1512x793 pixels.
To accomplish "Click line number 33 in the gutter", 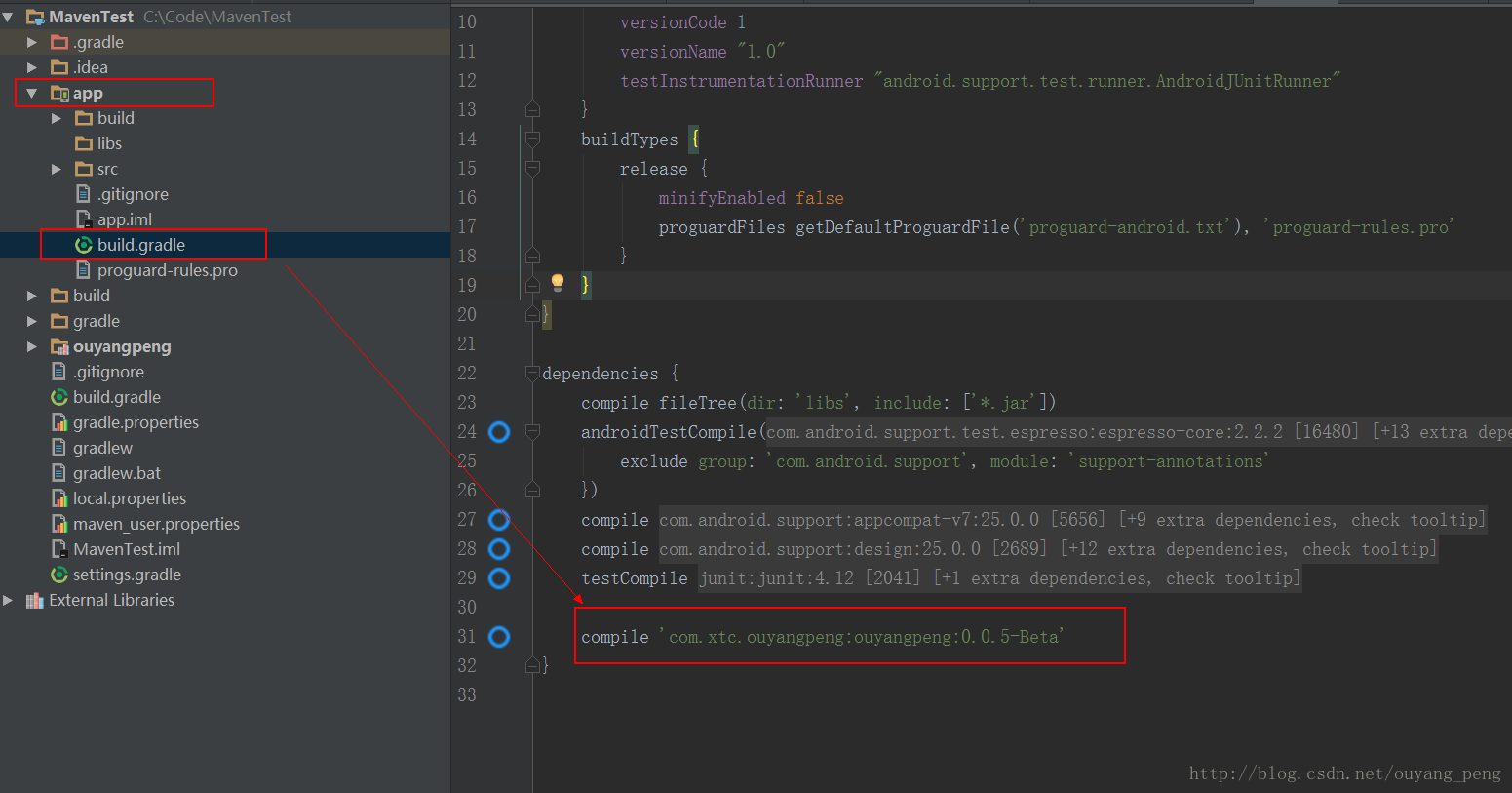I will 467,695.
